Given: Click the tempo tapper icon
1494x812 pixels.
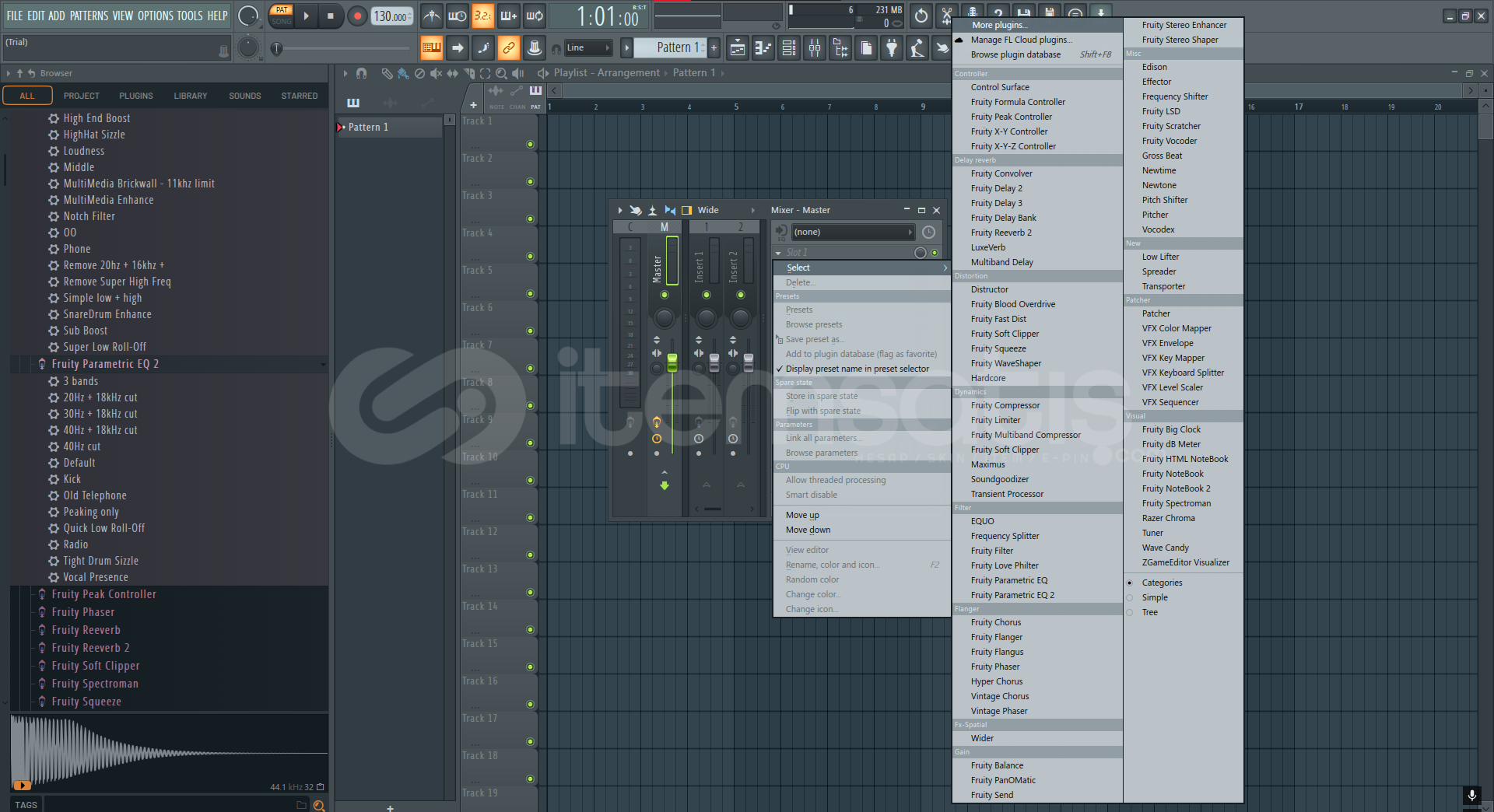Looking at the screenshot, I should 917,48.
